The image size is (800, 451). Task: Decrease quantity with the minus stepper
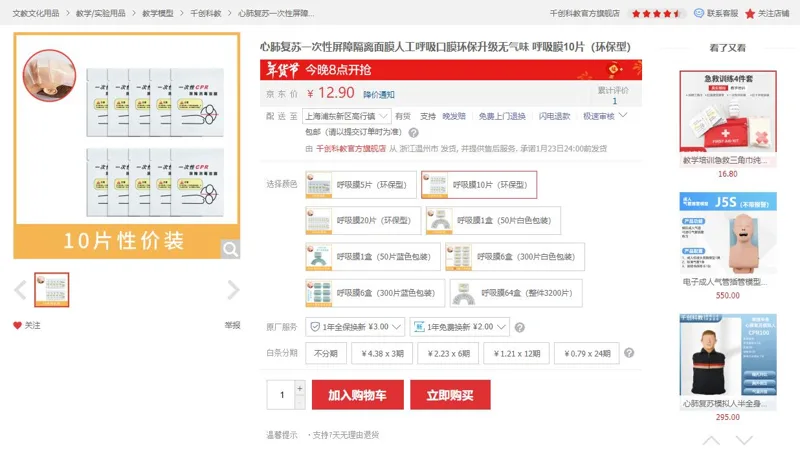point(300,403)
